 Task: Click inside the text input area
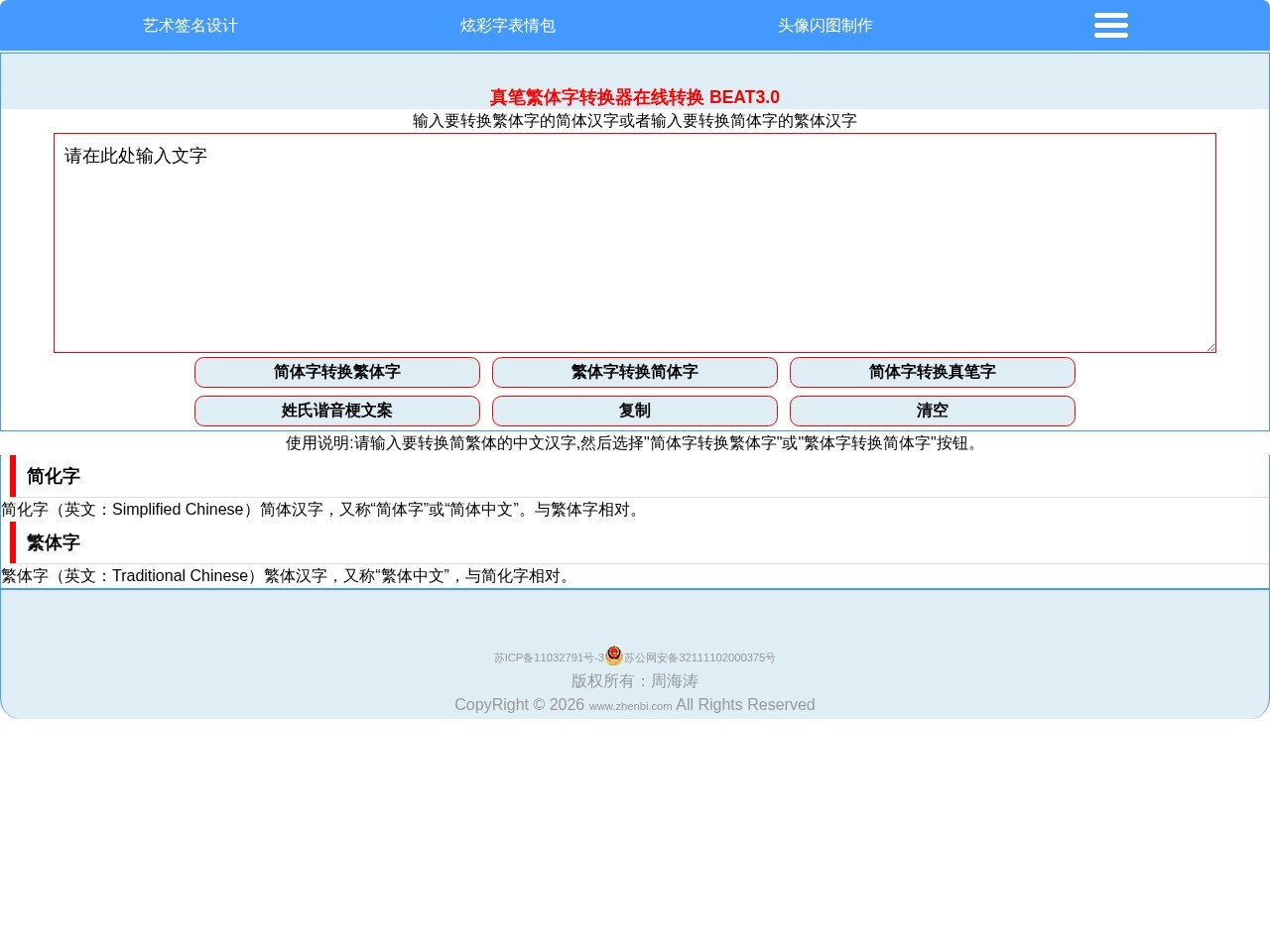[x=634, y=243]
